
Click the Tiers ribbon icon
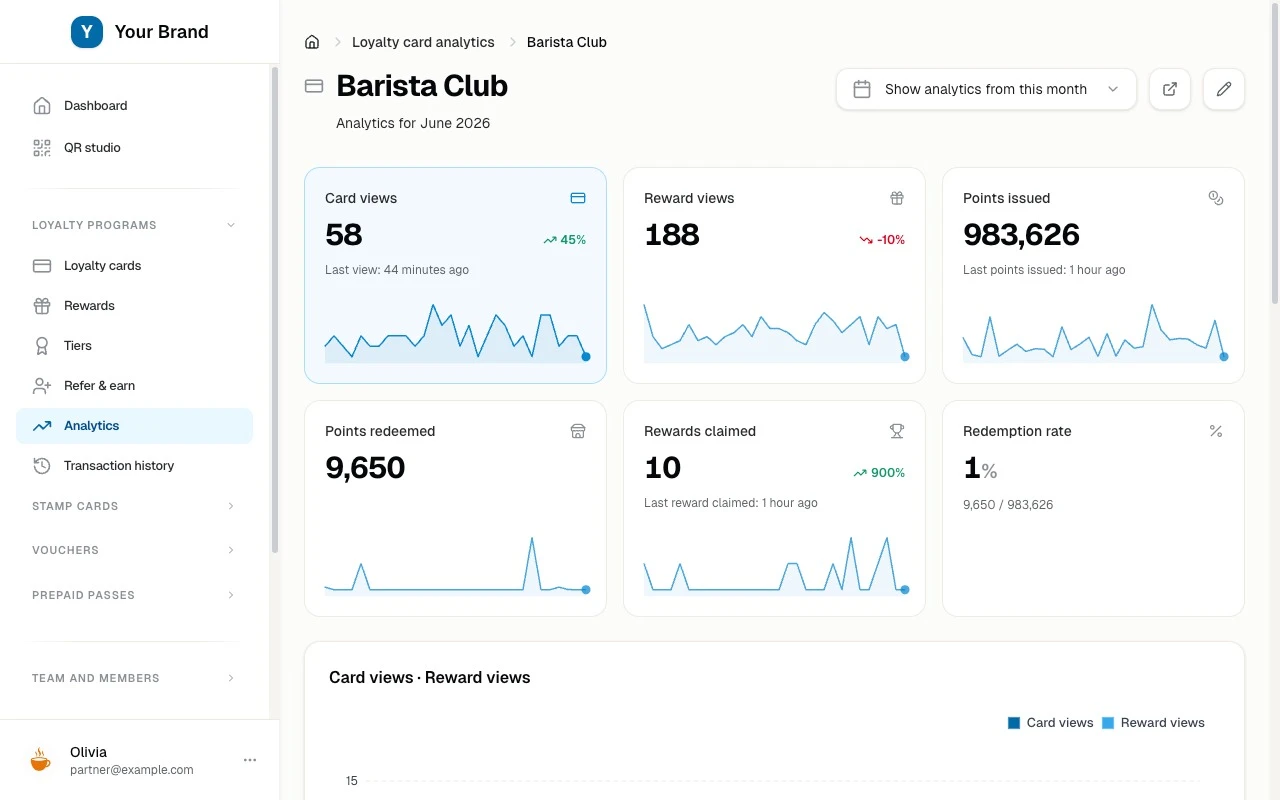coord(42,346)
